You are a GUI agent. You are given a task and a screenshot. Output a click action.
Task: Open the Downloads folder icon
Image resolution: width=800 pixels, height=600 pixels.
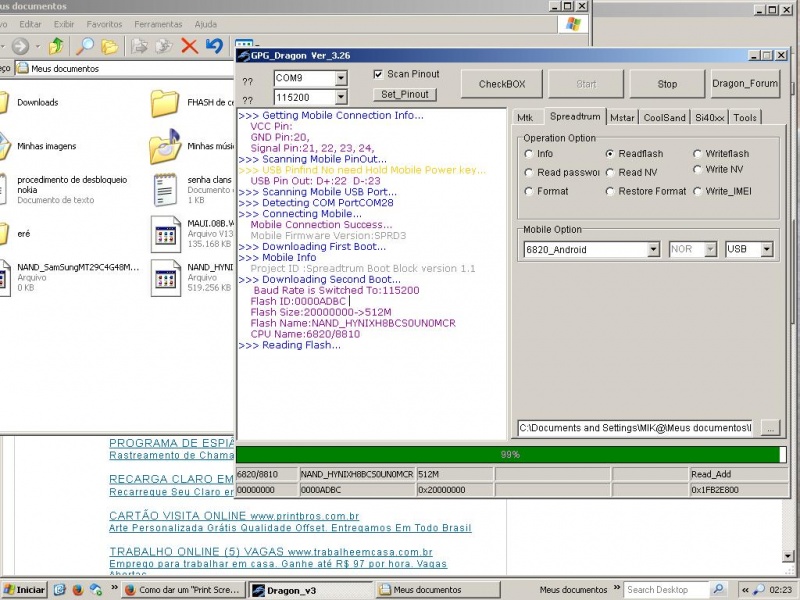4,102
